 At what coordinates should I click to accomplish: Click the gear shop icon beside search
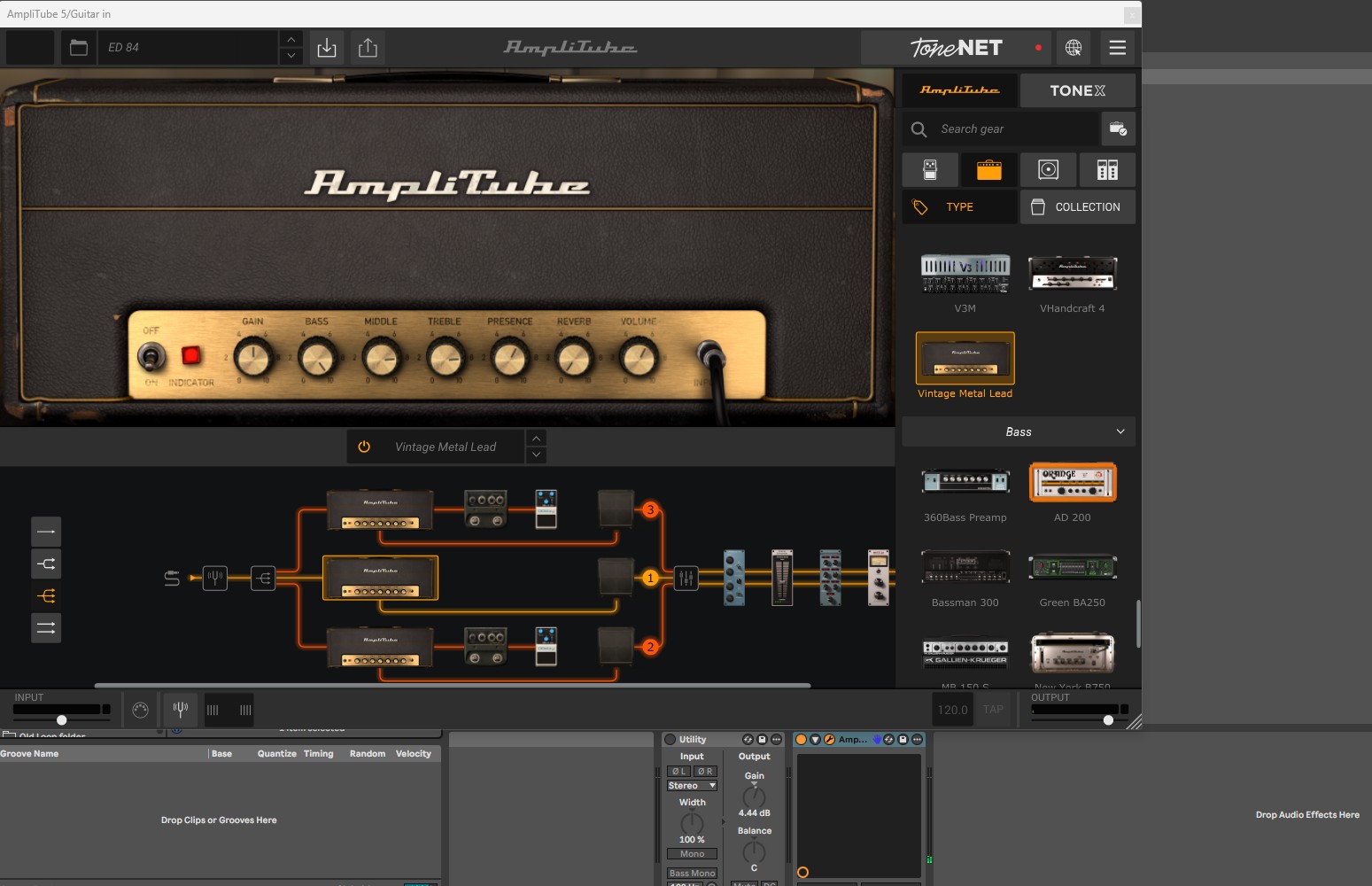tap(1118, 129)
